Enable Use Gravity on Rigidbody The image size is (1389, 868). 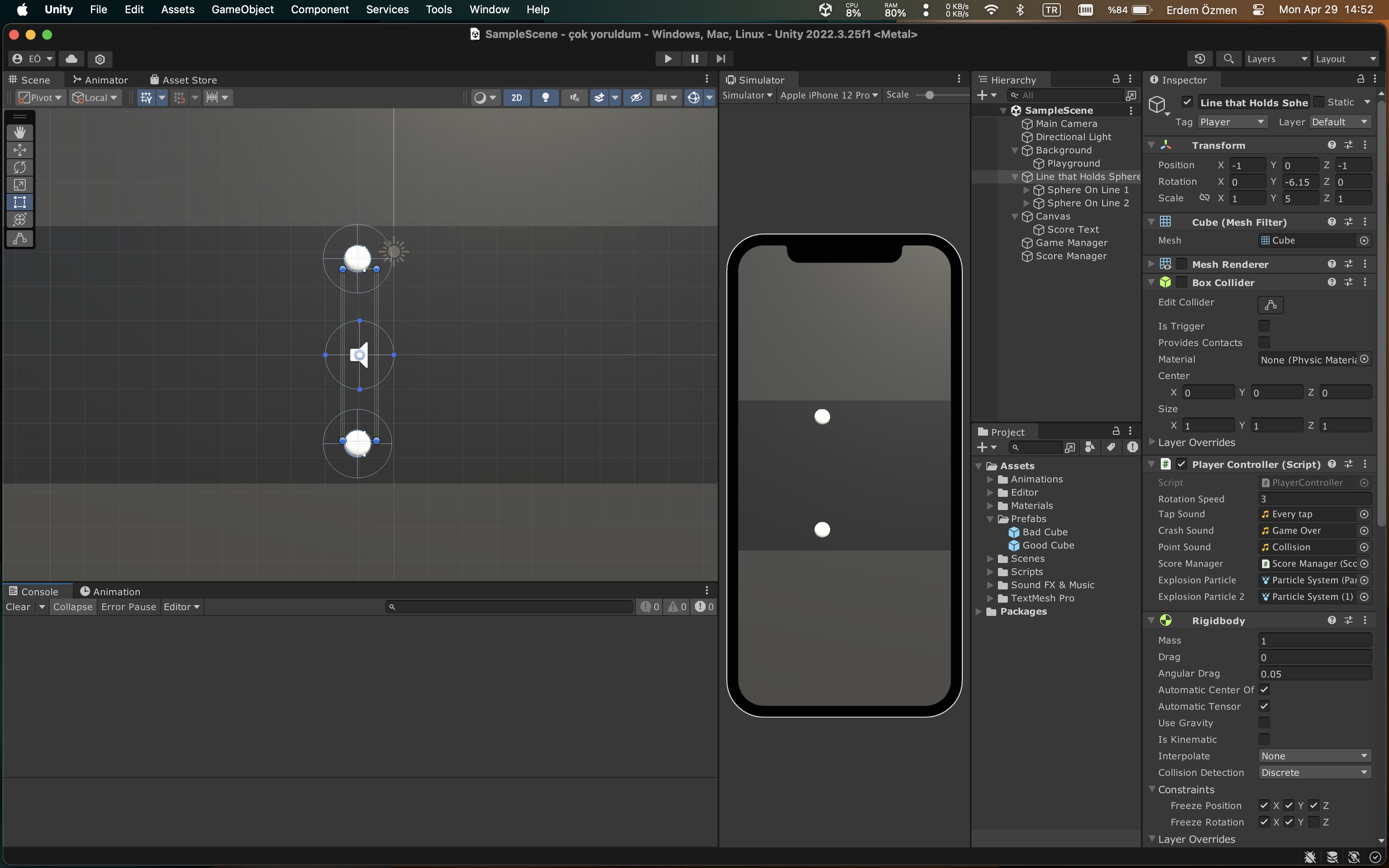click(1264, 723)
